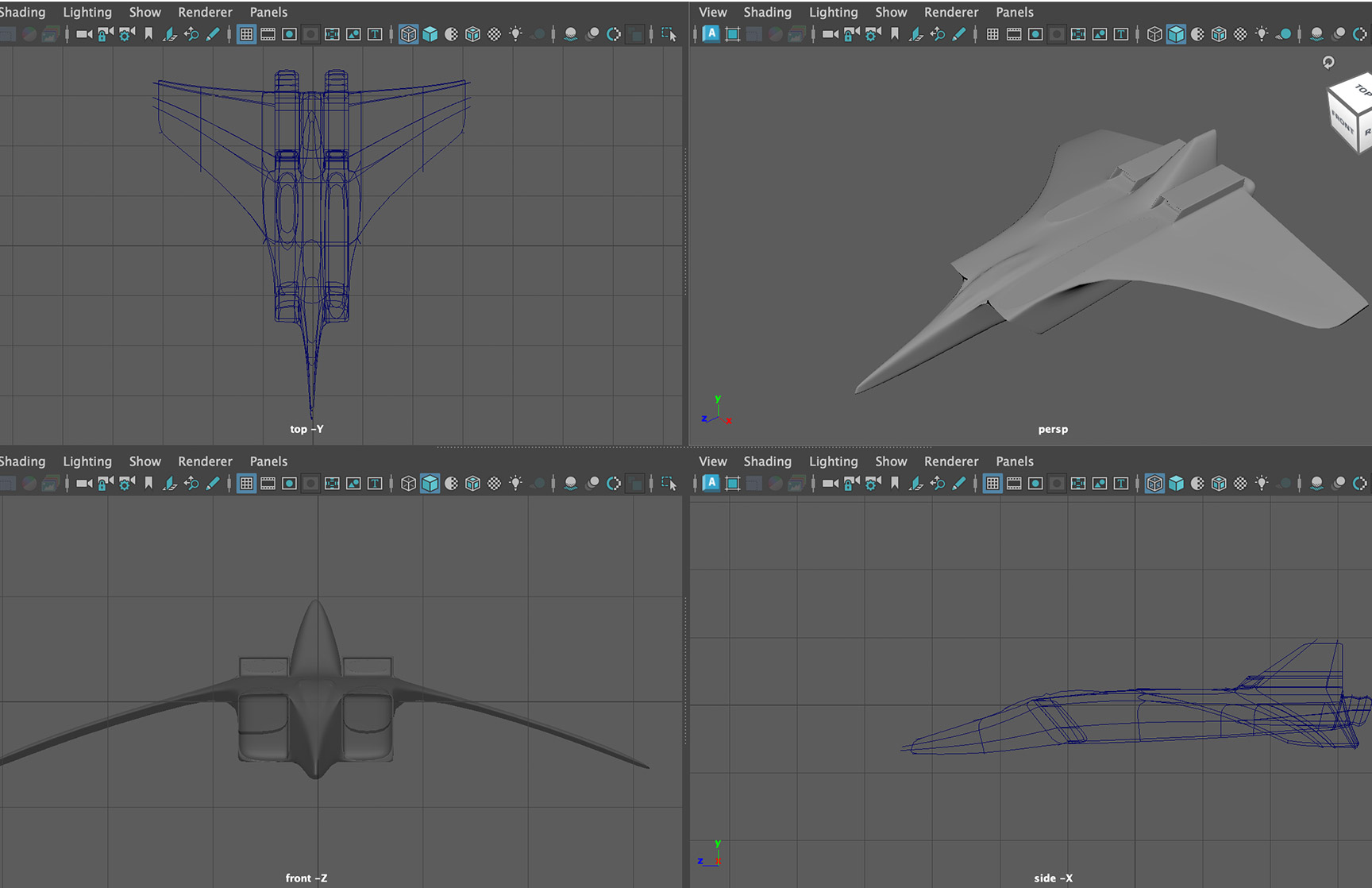The image size is (1372, 888).
Task: Click the home arrow above the ViewCube
Action: point(1328,63)
